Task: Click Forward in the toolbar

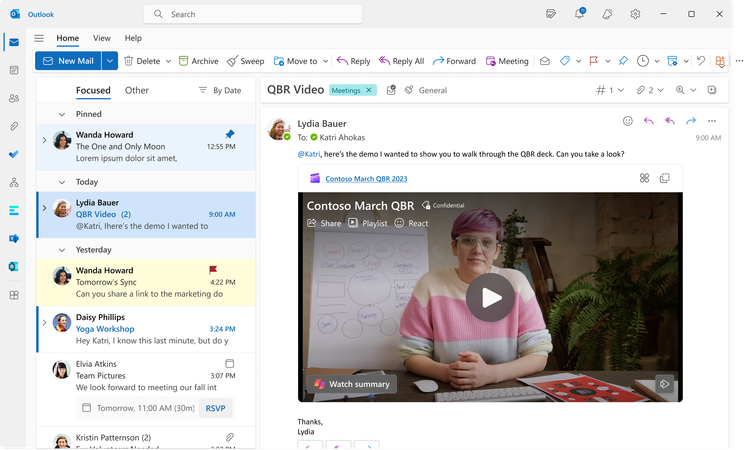Action: point(454,61)
